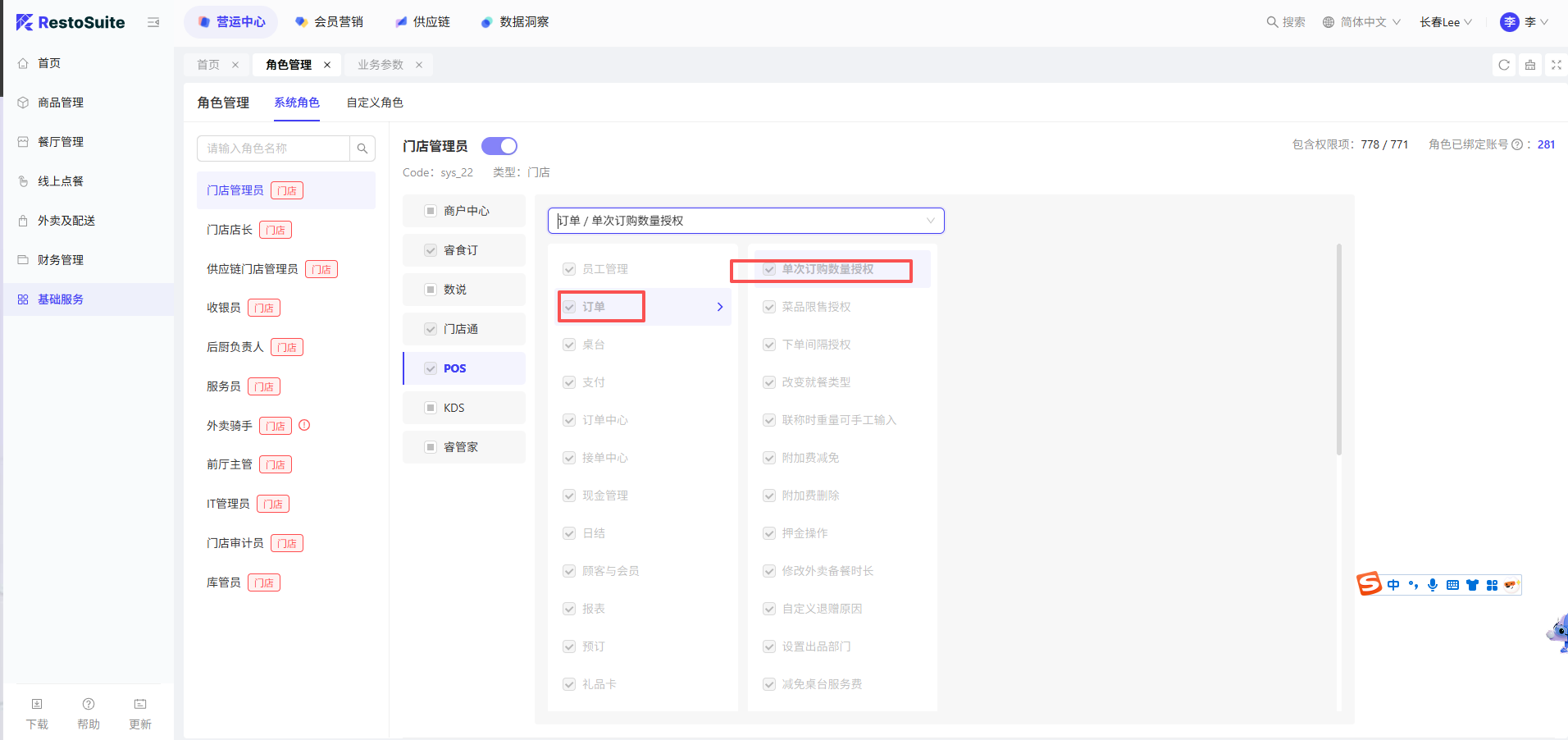Toggle the 菜品限售授权 checkbox
This screenshot has width=1568, height=740.
(769, 307)
